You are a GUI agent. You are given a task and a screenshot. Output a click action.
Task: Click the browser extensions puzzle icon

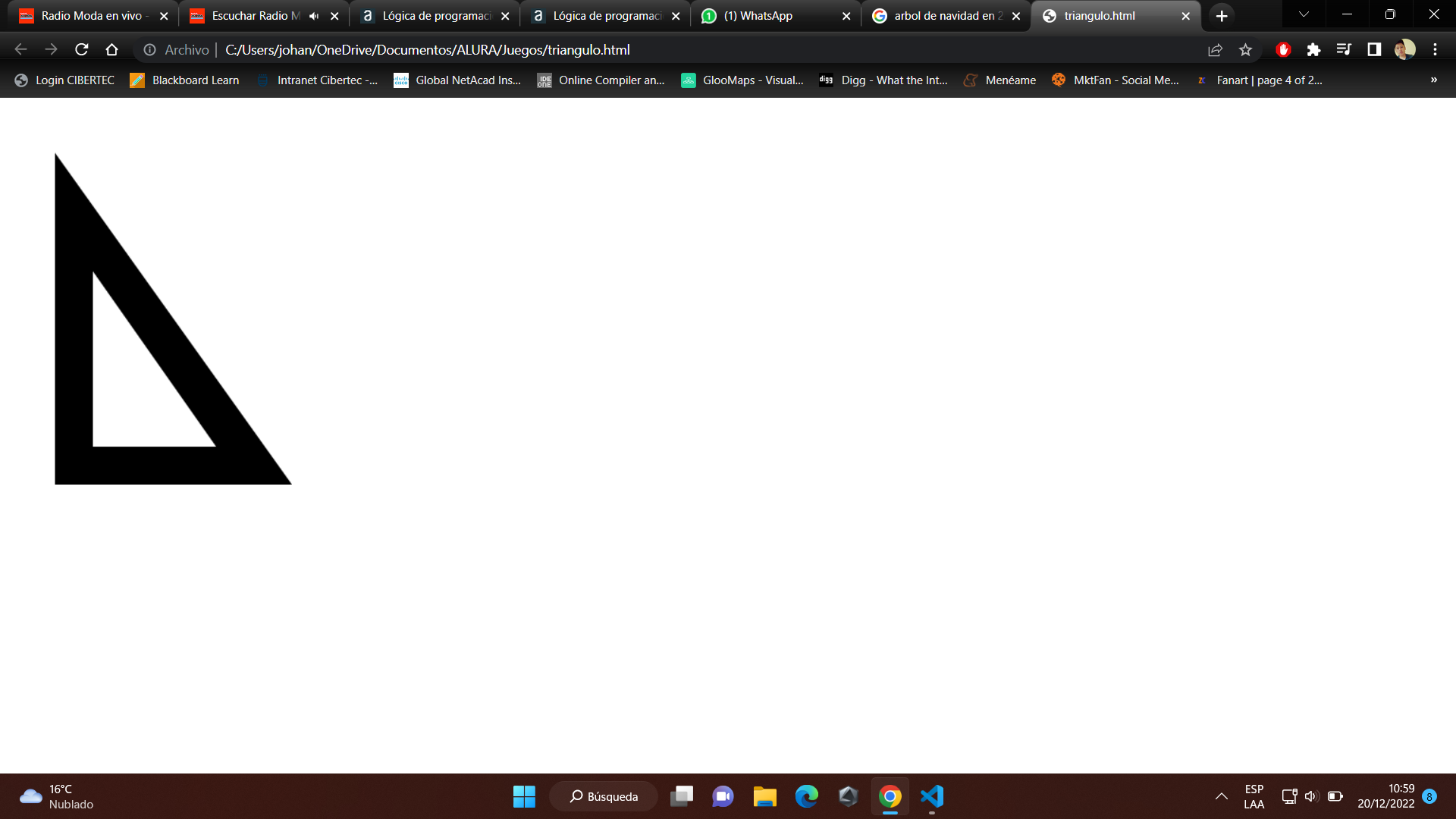(x=1314, y=50)
